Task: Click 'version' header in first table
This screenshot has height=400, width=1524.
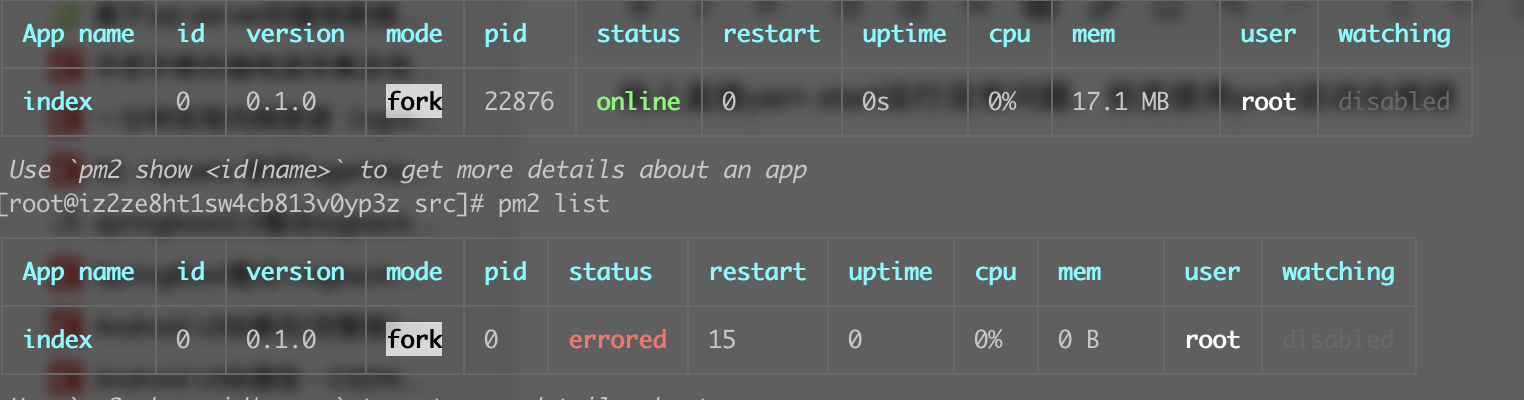Action: pos(295,34)
